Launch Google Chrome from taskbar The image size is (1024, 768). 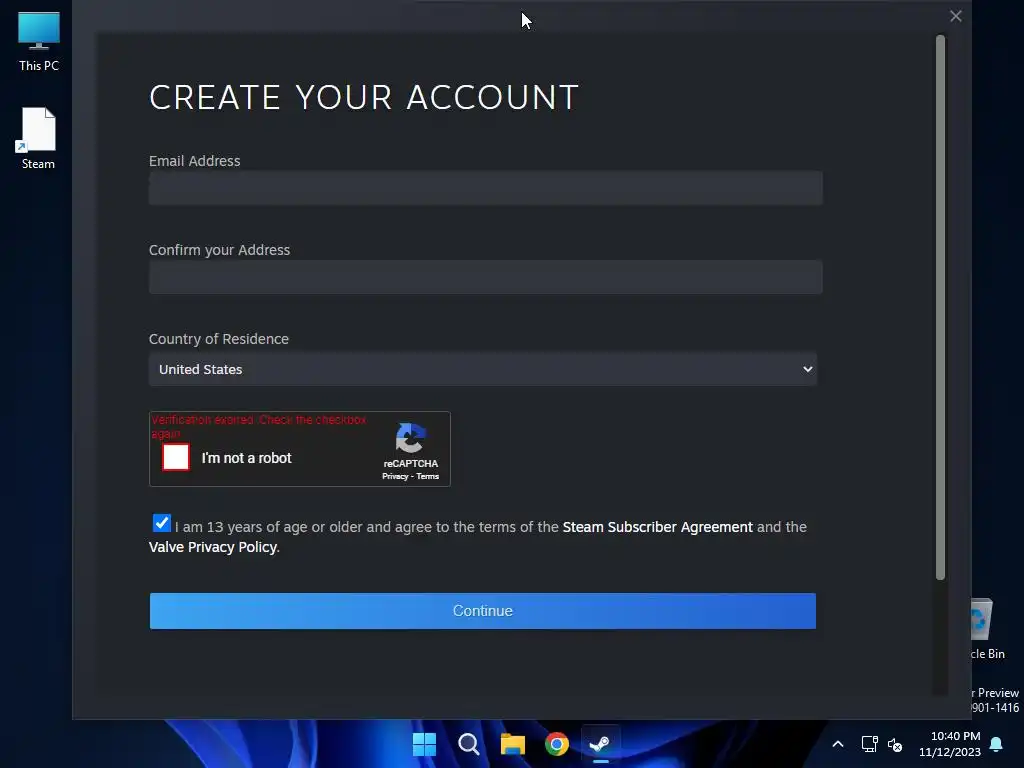click(x=556, y=744)
